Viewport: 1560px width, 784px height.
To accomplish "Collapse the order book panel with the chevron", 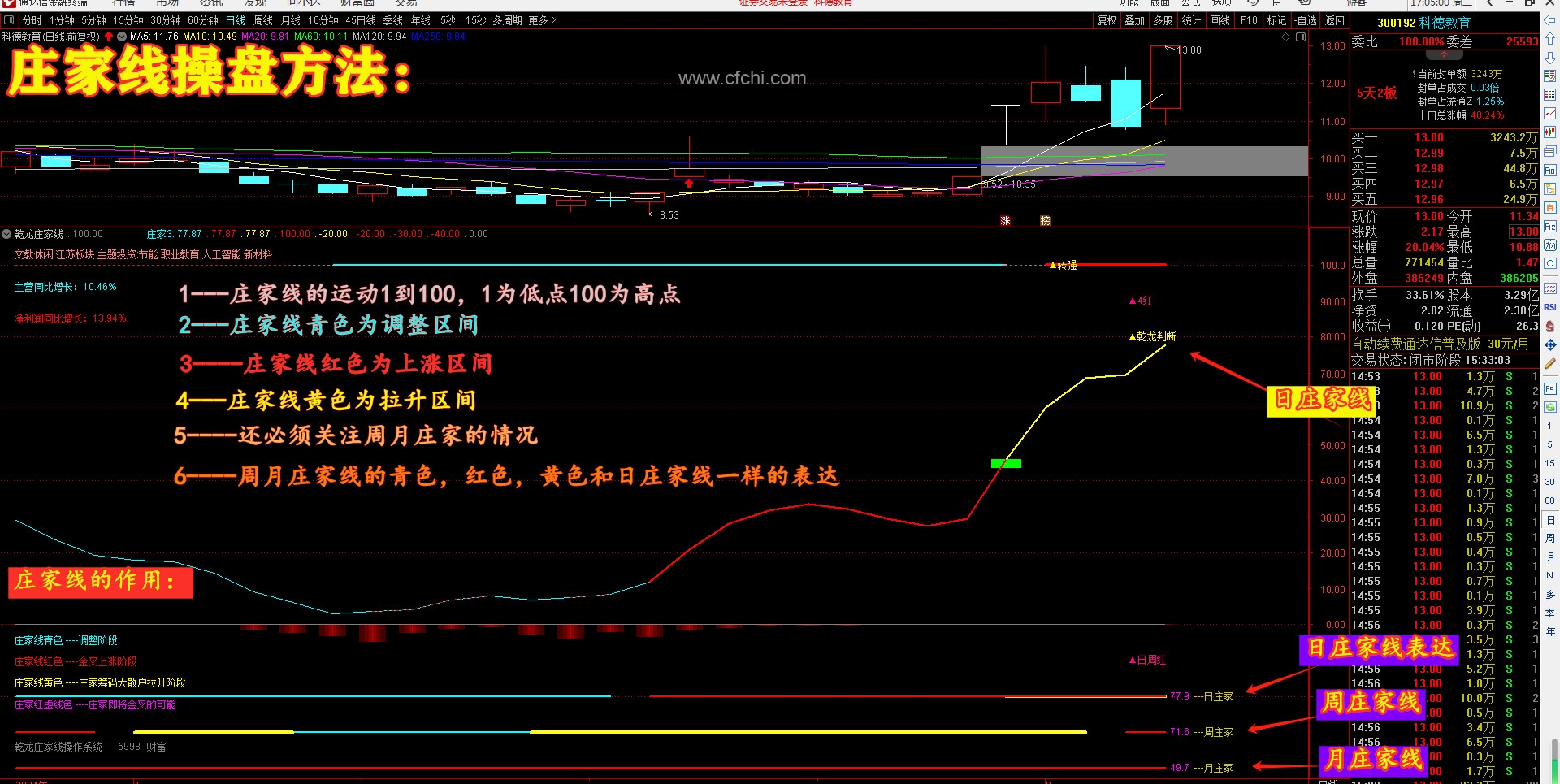I will [x=1444, y=55].
